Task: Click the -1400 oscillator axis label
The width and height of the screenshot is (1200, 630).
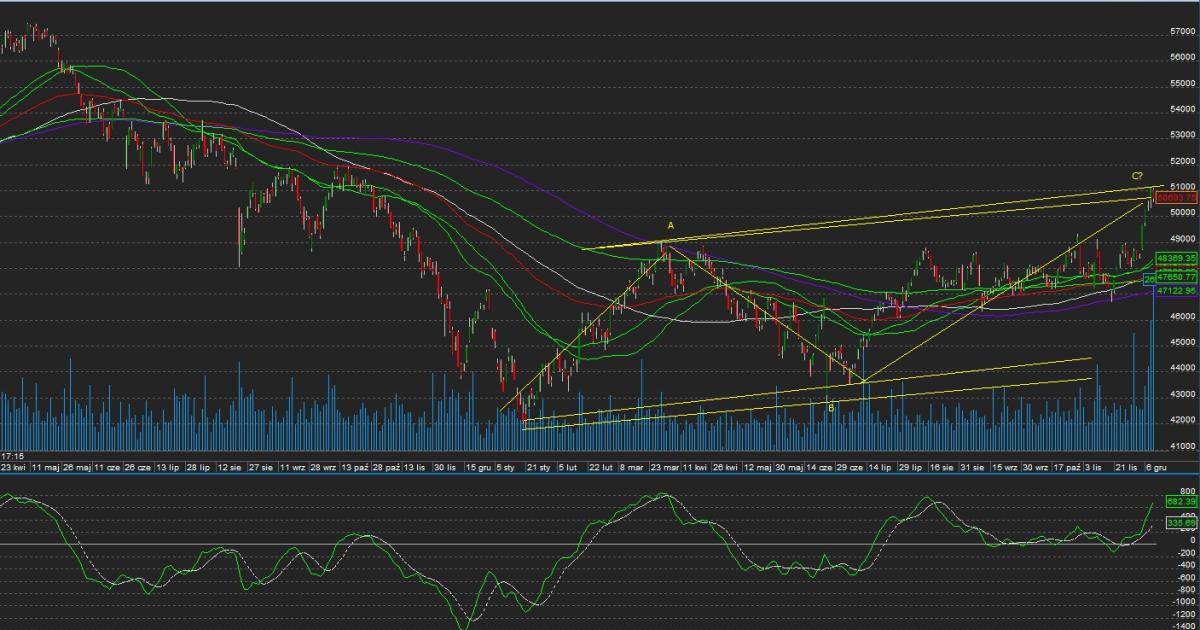Action: [x=1180, y=626]
